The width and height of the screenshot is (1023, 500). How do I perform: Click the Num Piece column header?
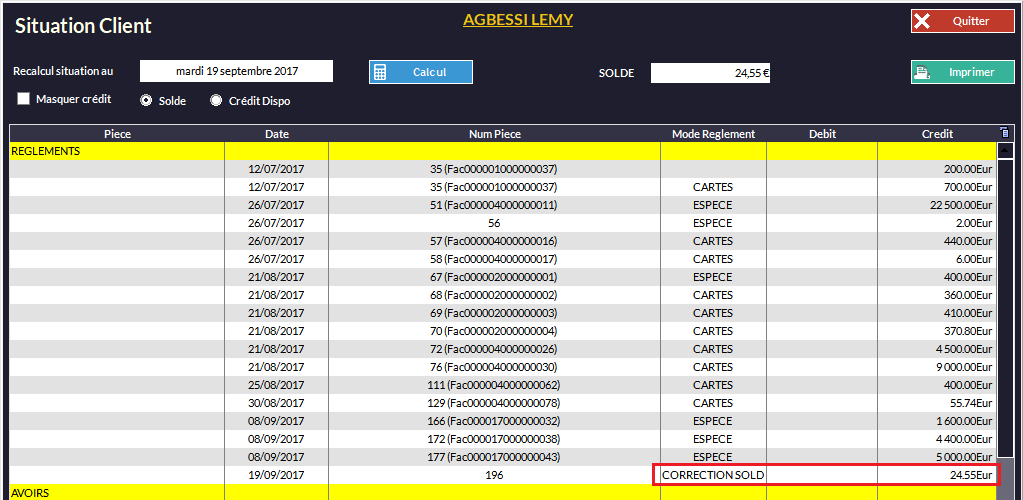[x=494, y=134]
